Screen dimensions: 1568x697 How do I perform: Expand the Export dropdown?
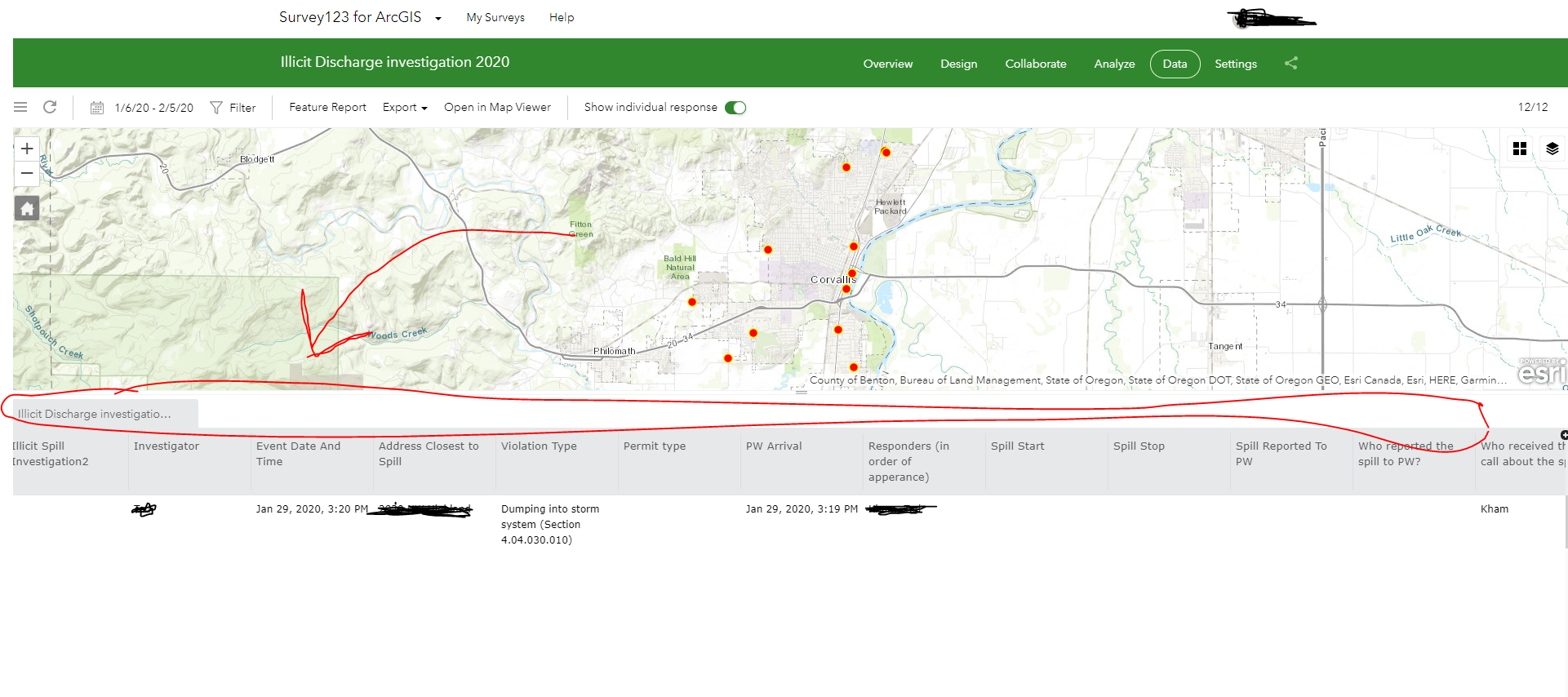click(x=405, y=108)
